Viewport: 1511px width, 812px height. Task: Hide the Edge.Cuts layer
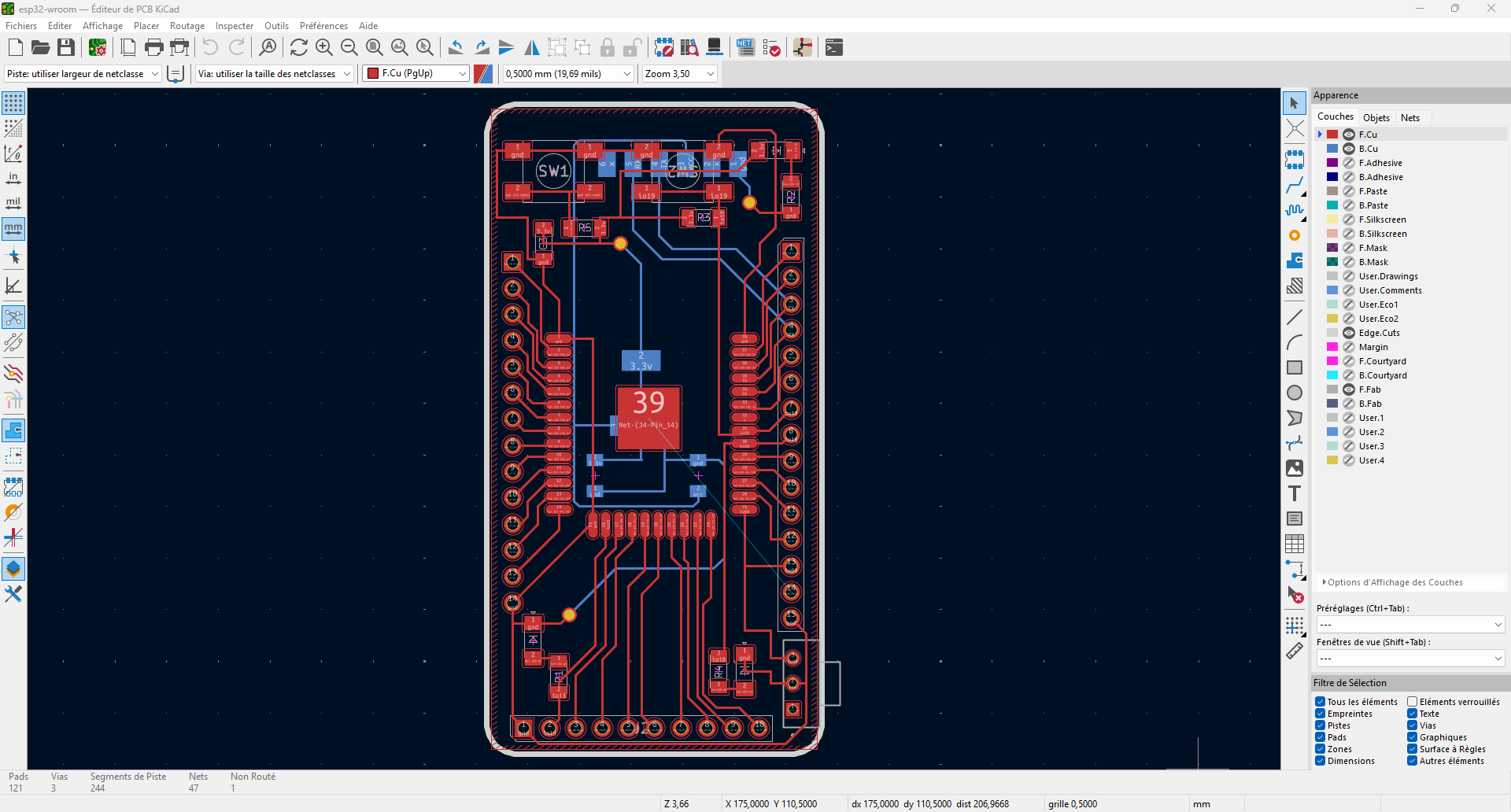pos(1349,333)
